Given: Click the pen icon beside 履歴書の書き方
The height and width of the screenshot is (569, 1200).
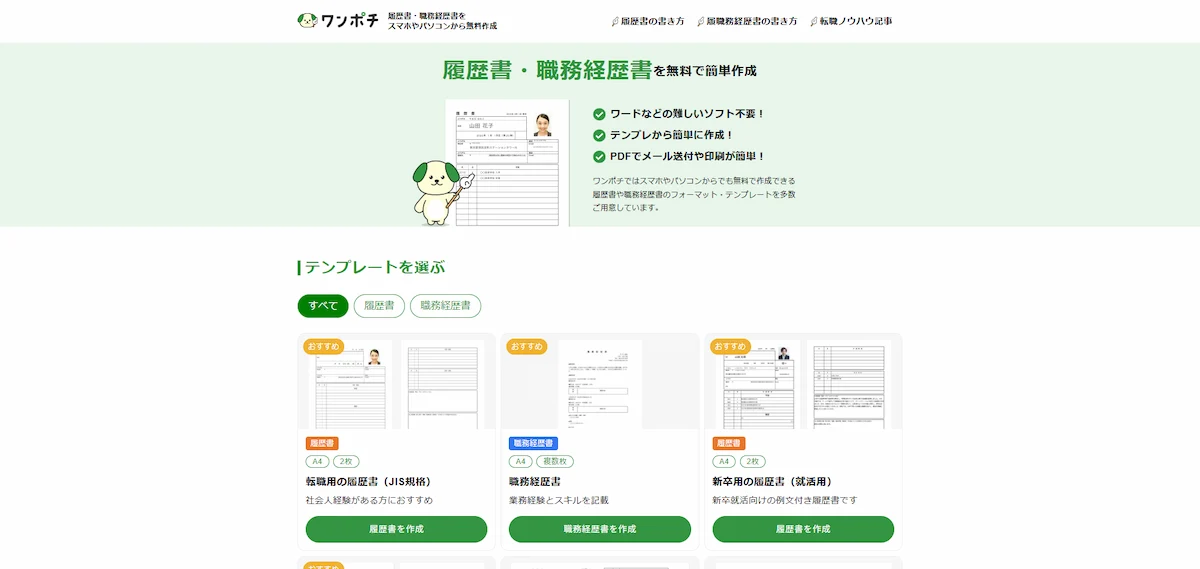Looking at the screenshot, I should click(x=615, y=21).
